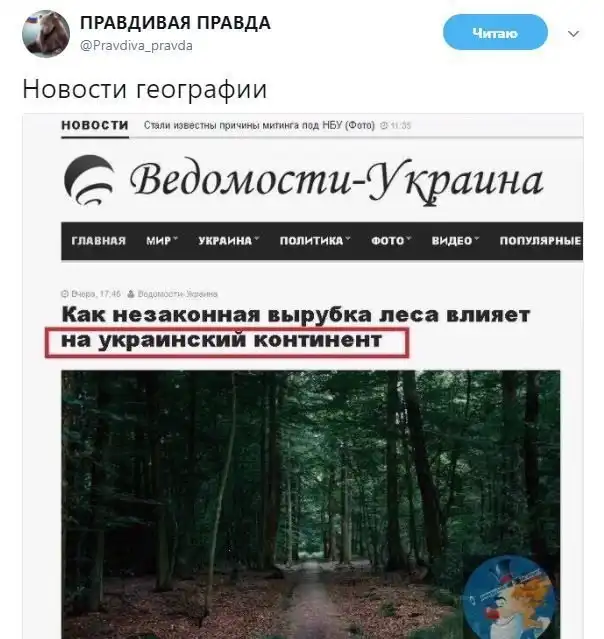Click the ПРАВДИВАЯ ПРАВДА profile avatar
The image size is (604, 639).
click(x=46, y=34)
